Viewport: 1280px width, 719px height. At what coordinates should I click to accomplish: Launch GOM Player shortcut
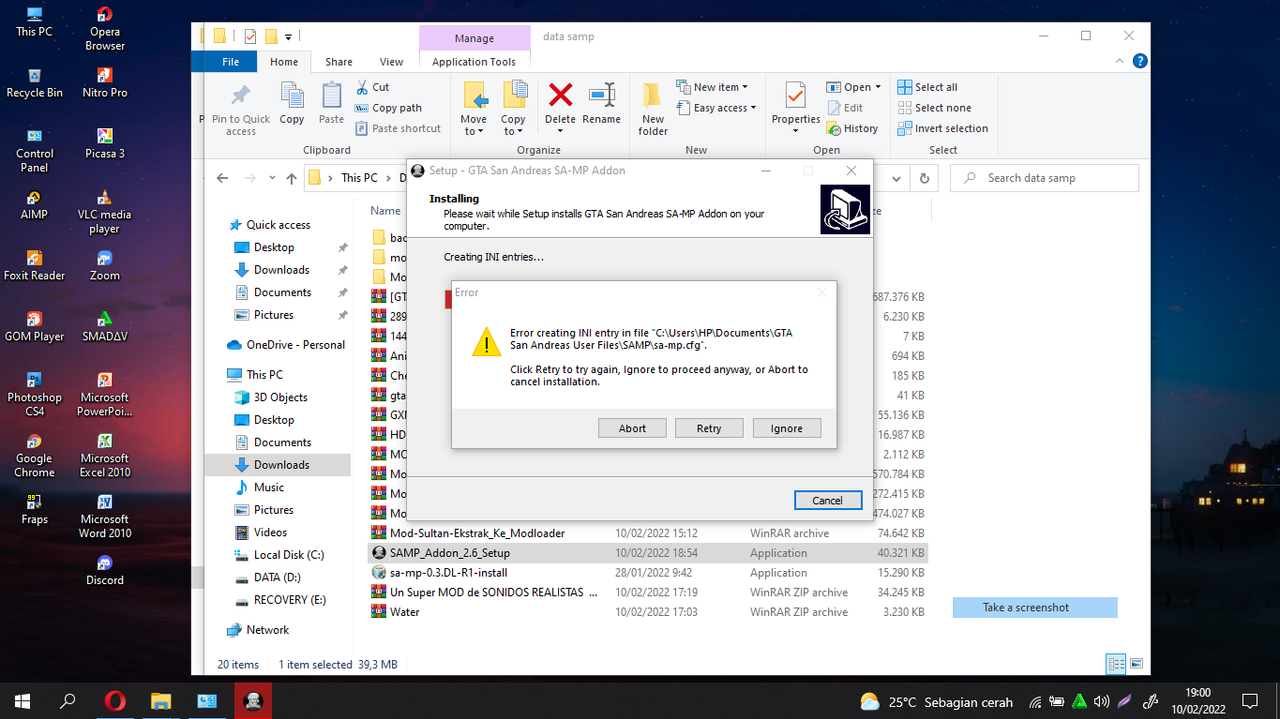coord(34,327)
